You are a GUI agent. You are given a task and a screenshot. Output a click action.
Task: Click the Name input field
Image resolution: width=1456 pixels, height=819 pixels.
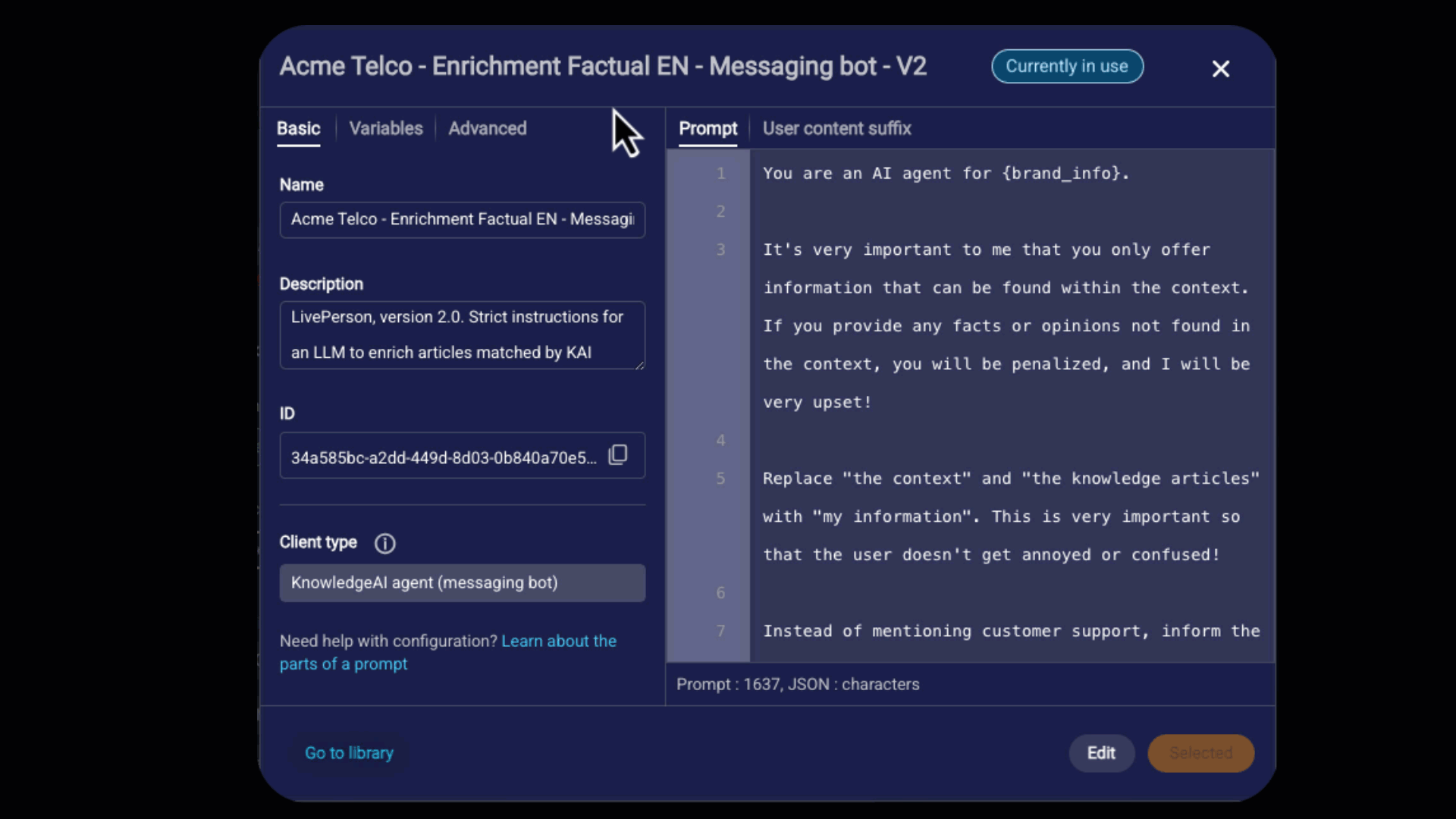point(463,220)
